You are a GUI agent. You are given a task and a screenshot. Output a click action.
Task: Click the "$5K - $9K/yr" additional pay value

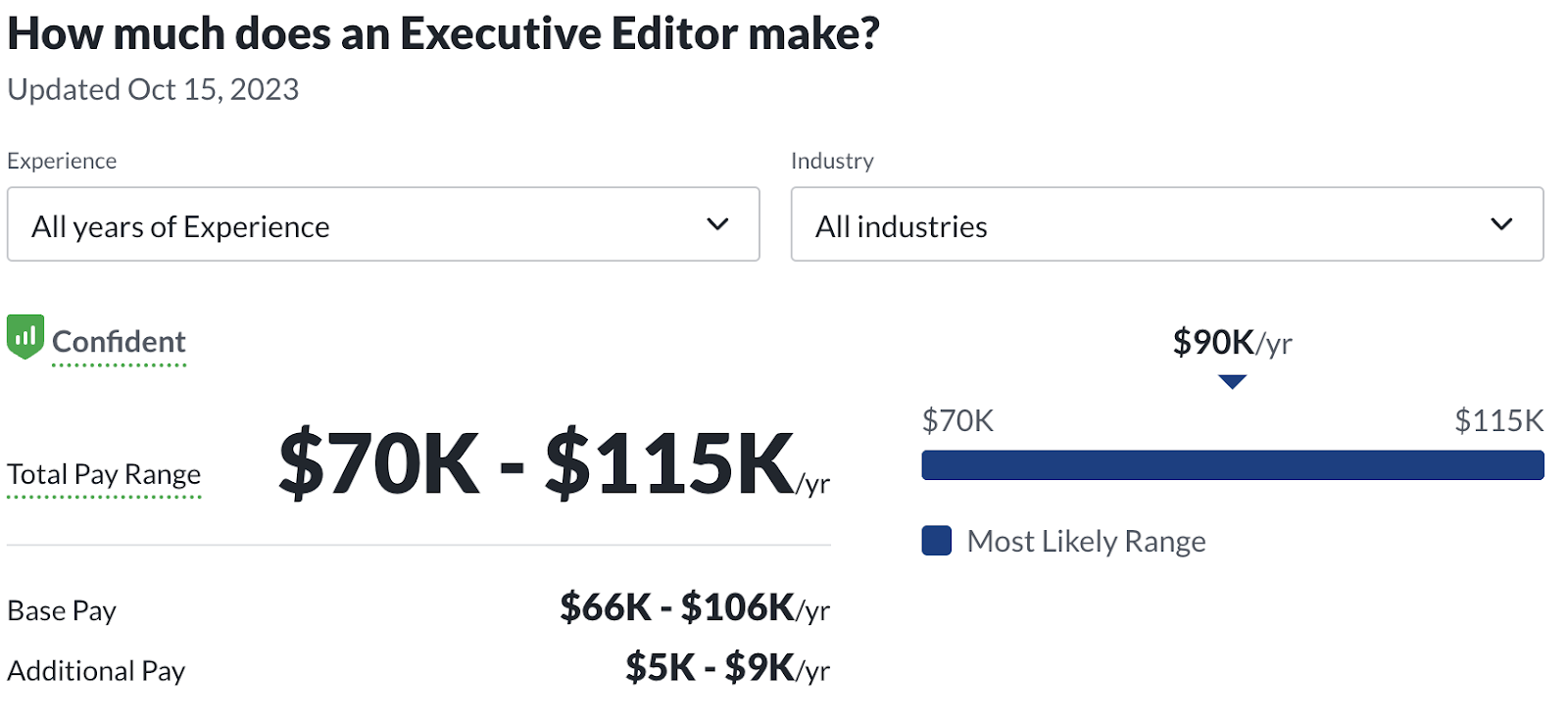tap(727, 668)
